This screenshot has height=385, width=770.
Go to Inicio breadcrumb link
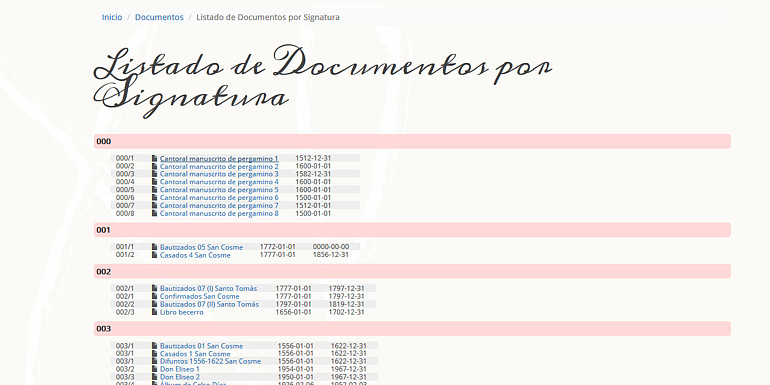point(112,17)
